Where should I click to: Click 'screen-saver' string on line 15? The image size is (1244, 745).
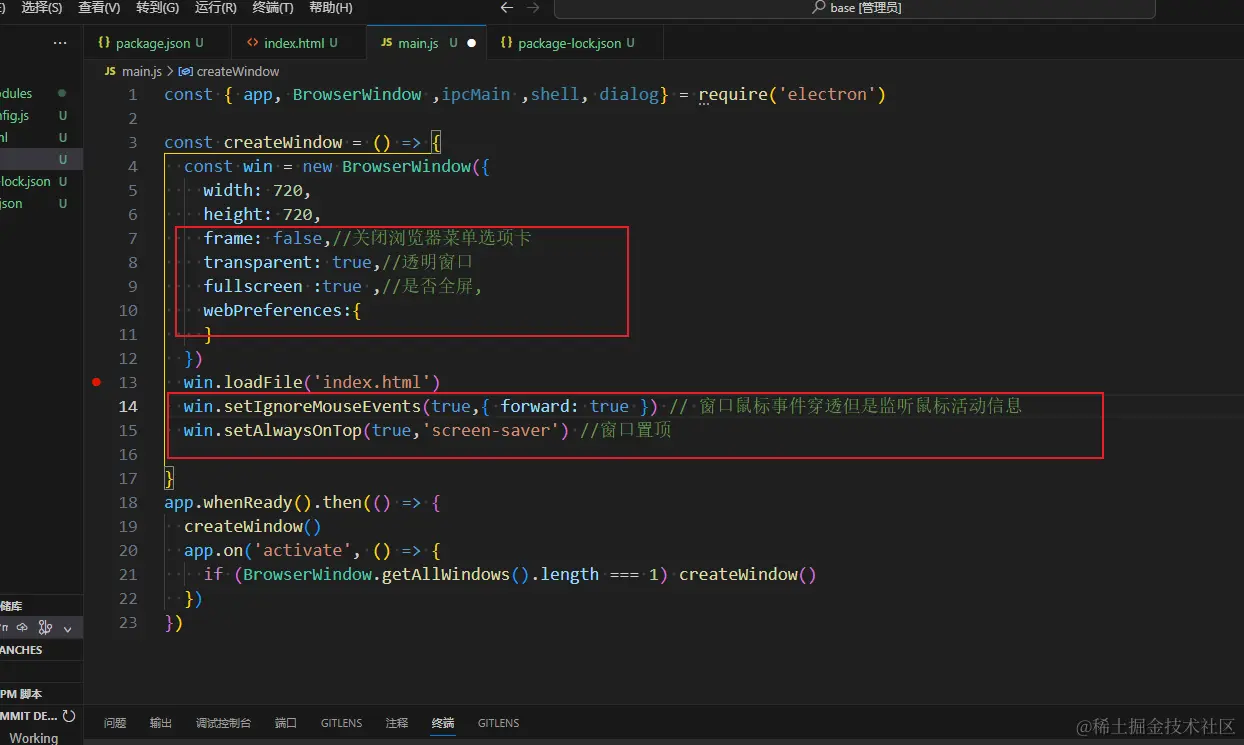490,430
